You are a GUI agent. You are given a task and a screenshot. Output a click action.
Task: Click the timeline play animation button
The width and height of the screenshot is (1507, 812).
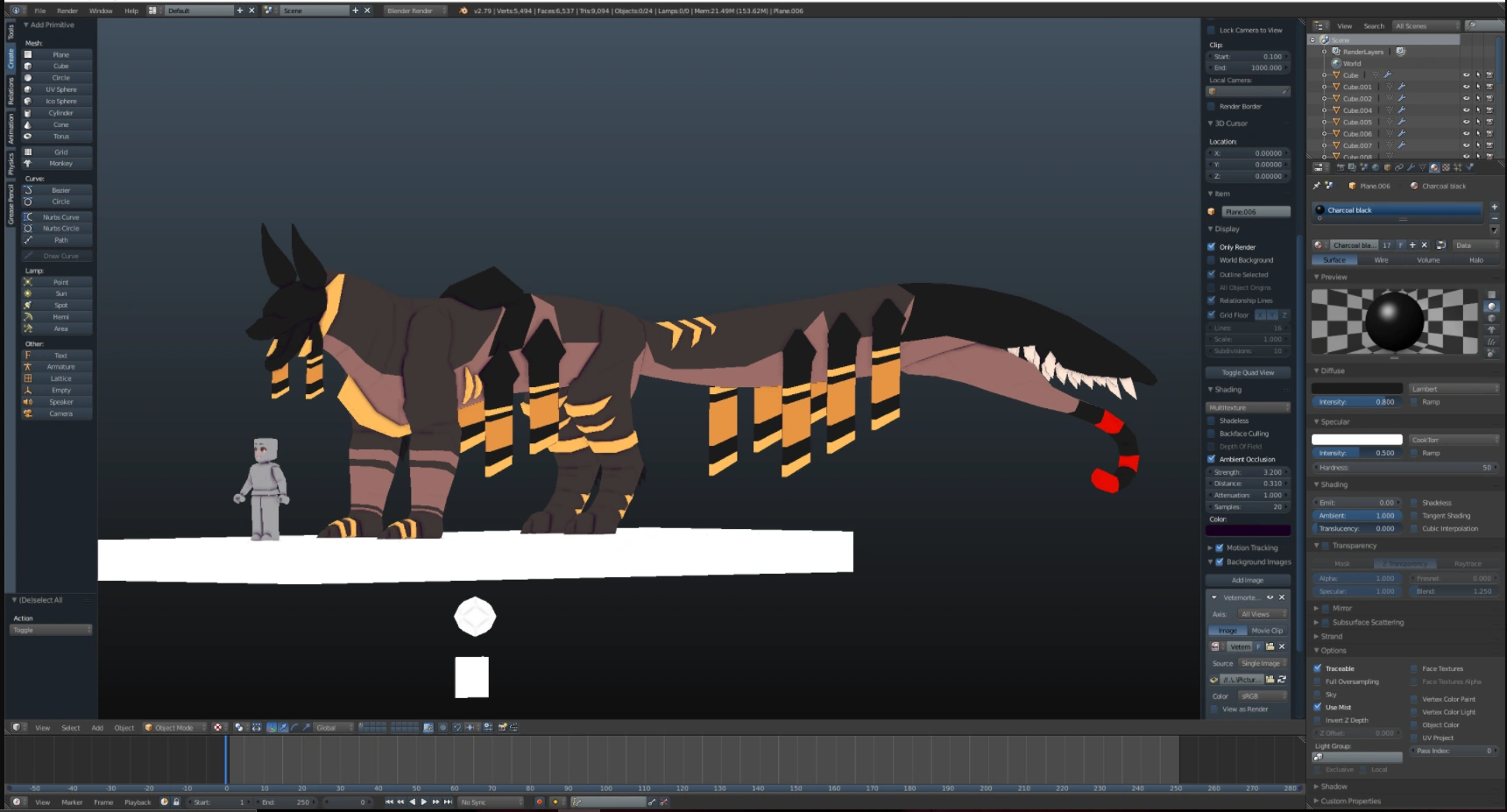pyautogui.click(x=424, y=801)
